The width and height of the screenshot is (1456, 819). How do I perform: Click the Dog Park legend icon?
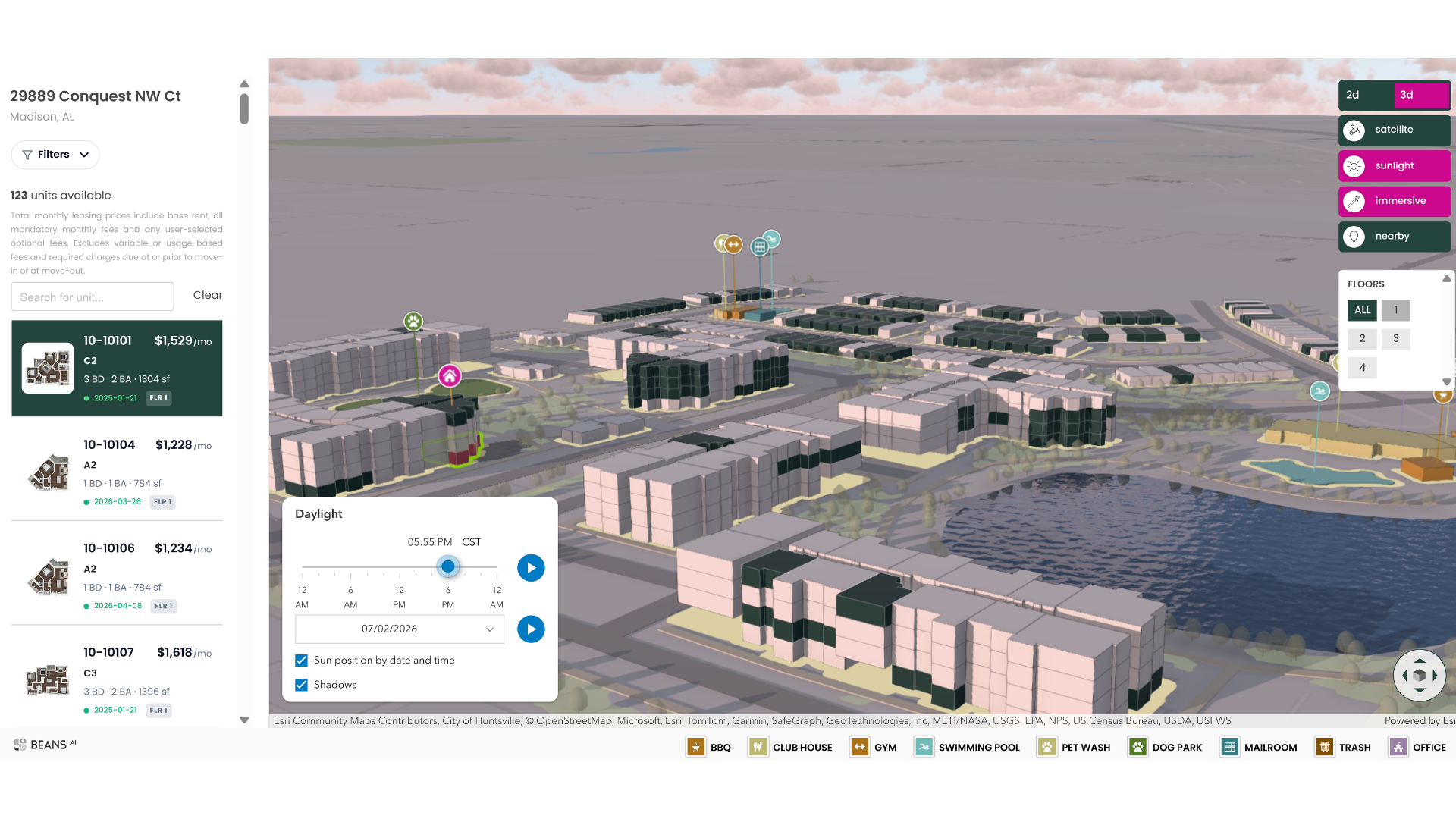[x=1137, y=747]
